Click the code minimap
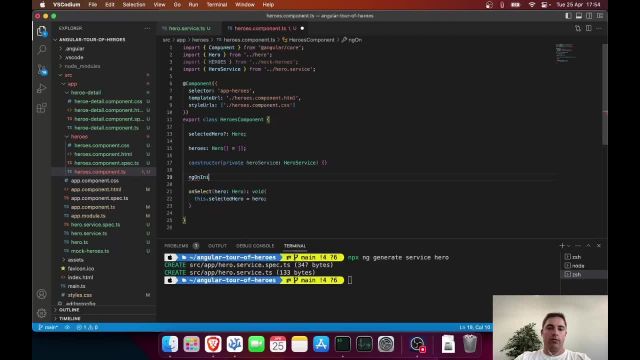This screenshot has width=640, height=360. click(x=566, y=53)
